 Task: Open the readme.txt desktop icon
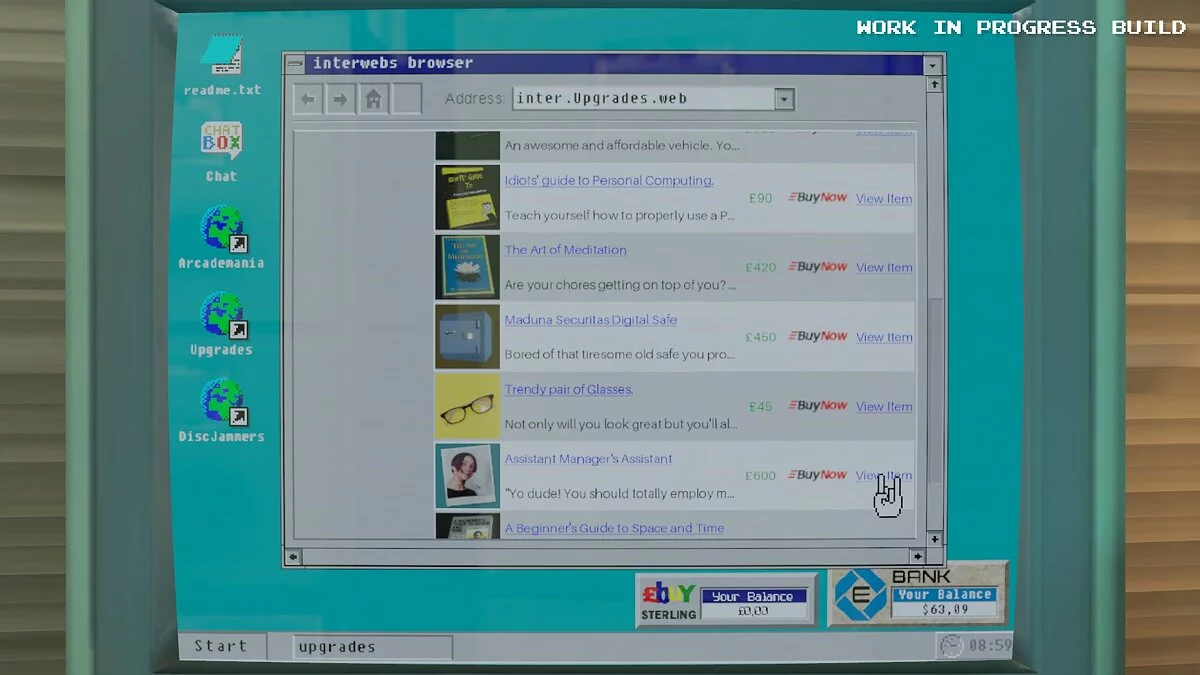coord(221,65)
